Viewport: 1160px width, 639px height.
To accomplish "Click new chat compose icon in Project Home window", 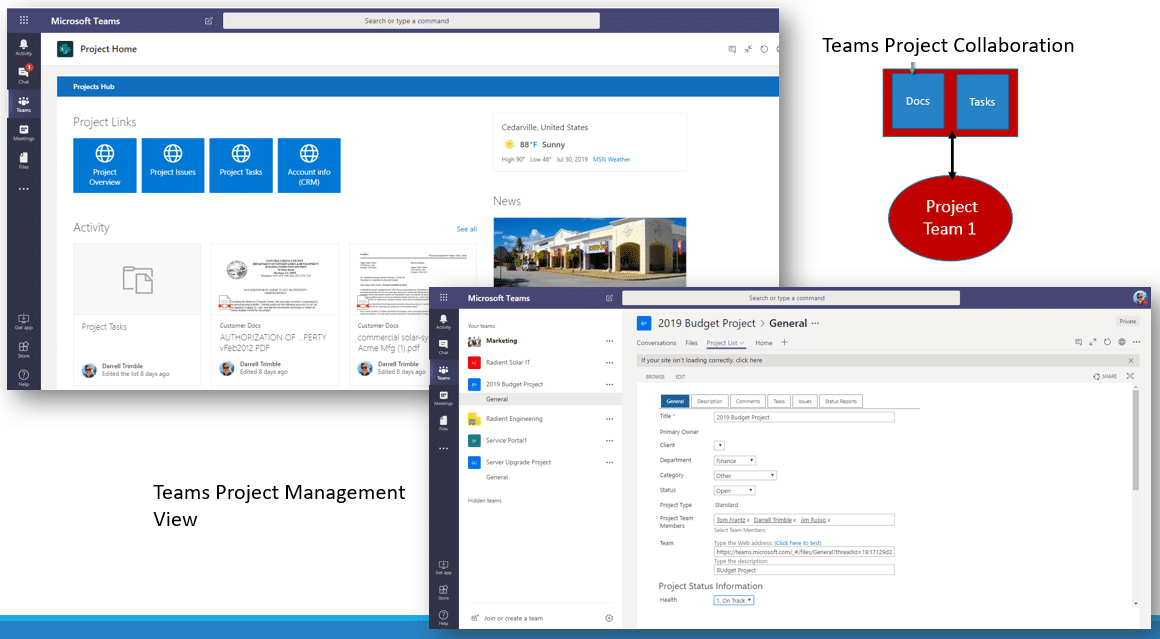I will tap(209, 21).
